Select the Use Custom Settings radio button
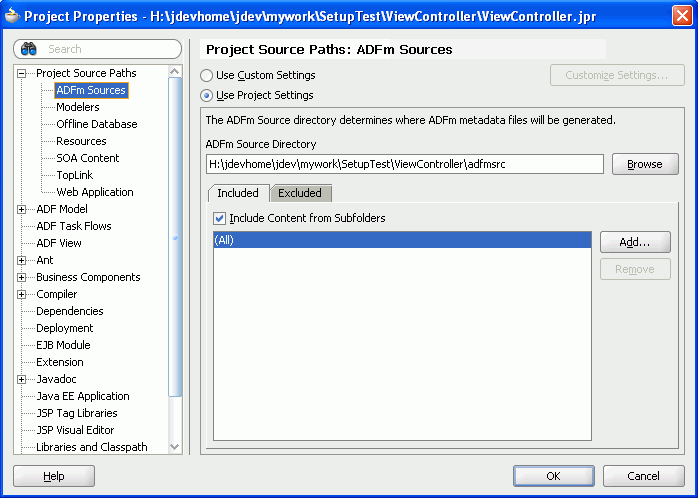Screen dimensions: 698x498 pyautogui.click(x=206, y=75)
